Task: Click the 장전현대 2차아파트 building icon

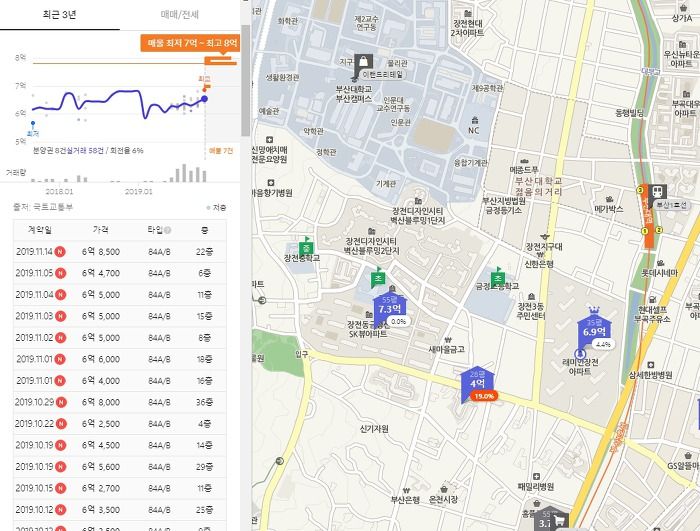Action: 468,13
